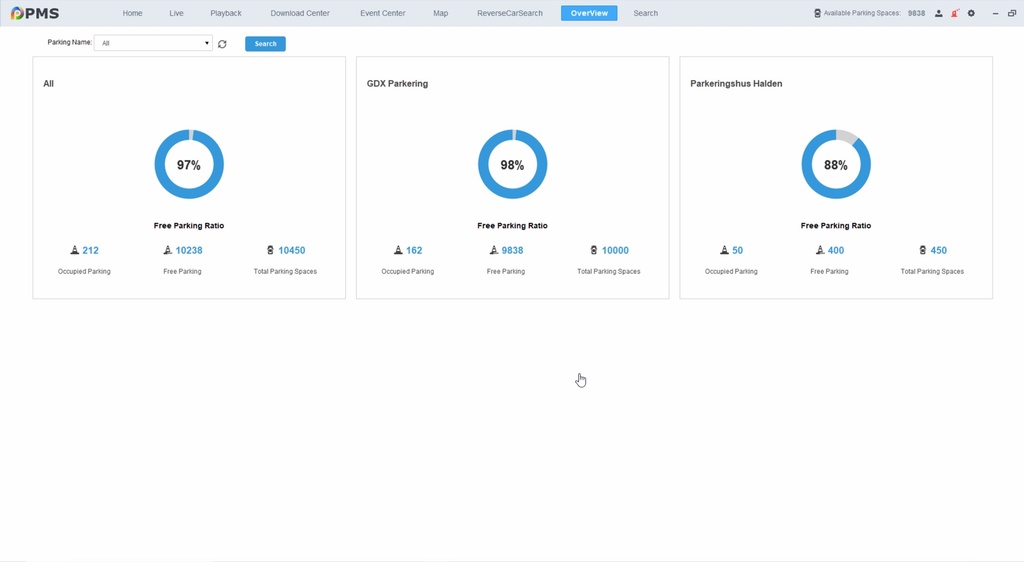1024x562 pixels.
Task: Open the user account icon
Action: tap(938, 13)
